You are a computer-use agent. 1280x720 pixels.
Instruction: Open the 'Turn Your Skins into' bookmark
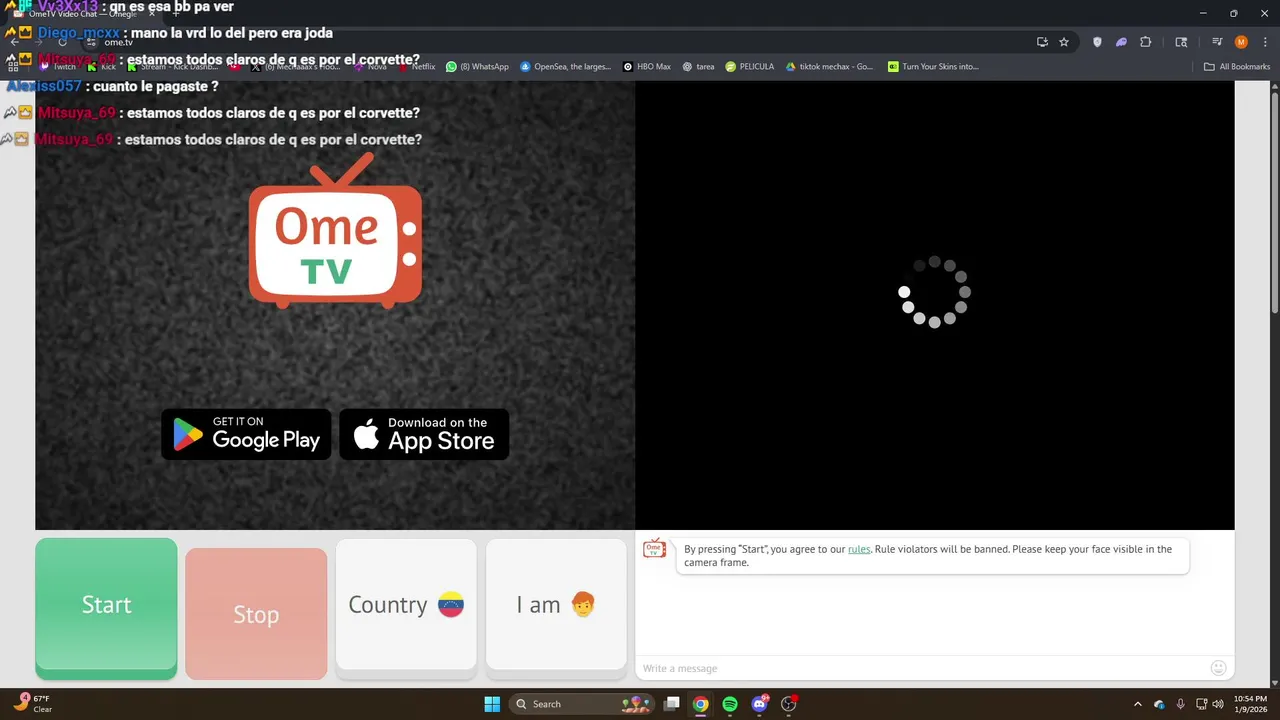pos(933,67)
